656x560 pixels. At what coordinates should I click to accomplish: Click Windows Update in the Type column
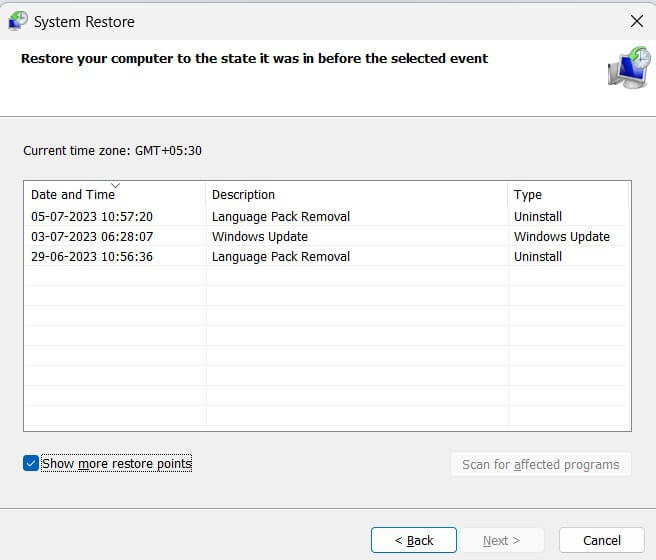click(561, 237)
